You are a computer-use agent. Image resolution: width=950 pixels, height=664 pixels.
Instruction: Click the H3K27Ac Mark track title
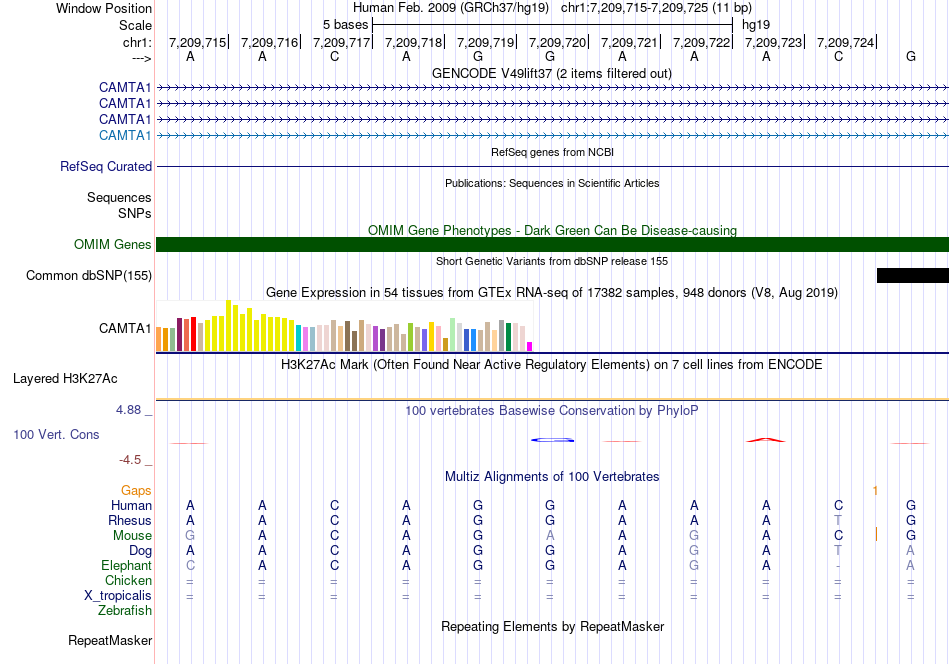(x=552, y=365)
